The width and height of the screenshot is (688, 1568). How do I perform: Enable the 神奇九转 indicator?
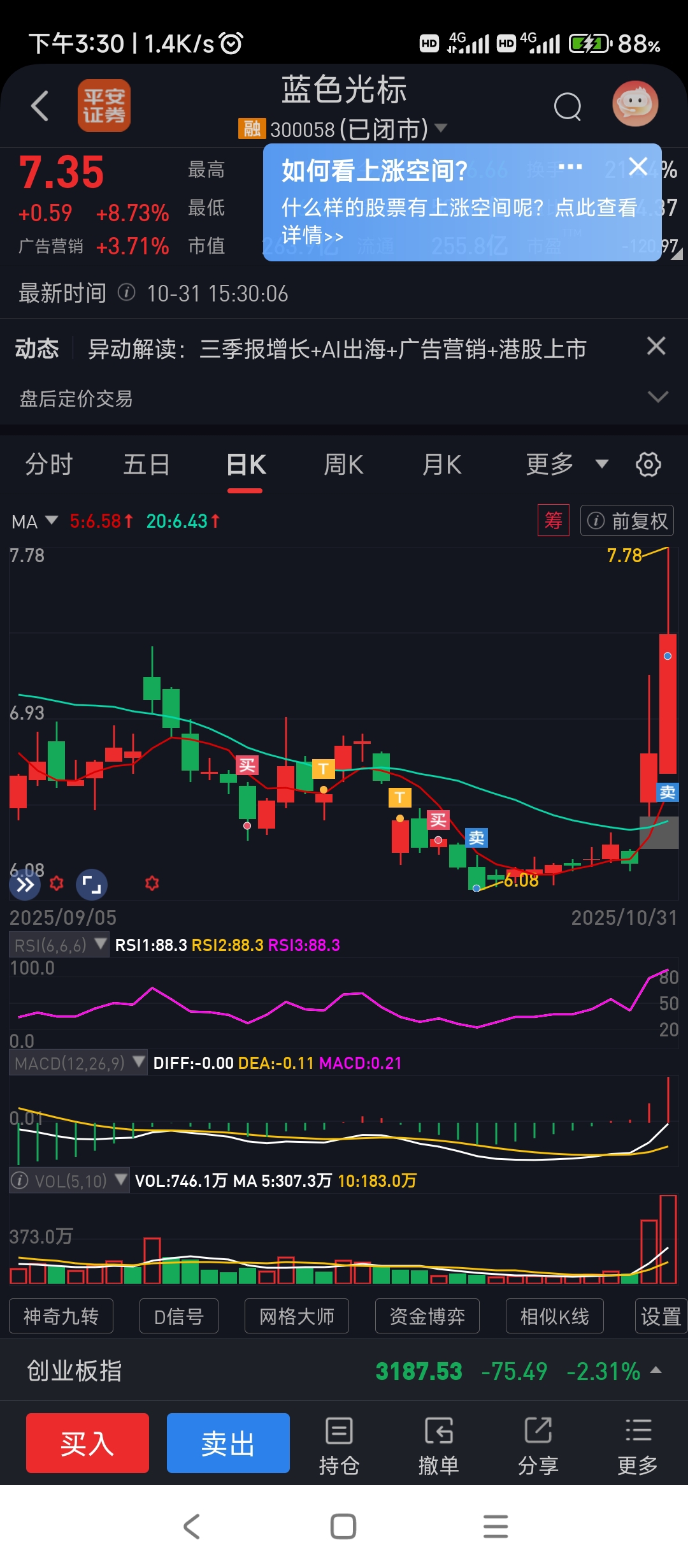click(61, 1316)
